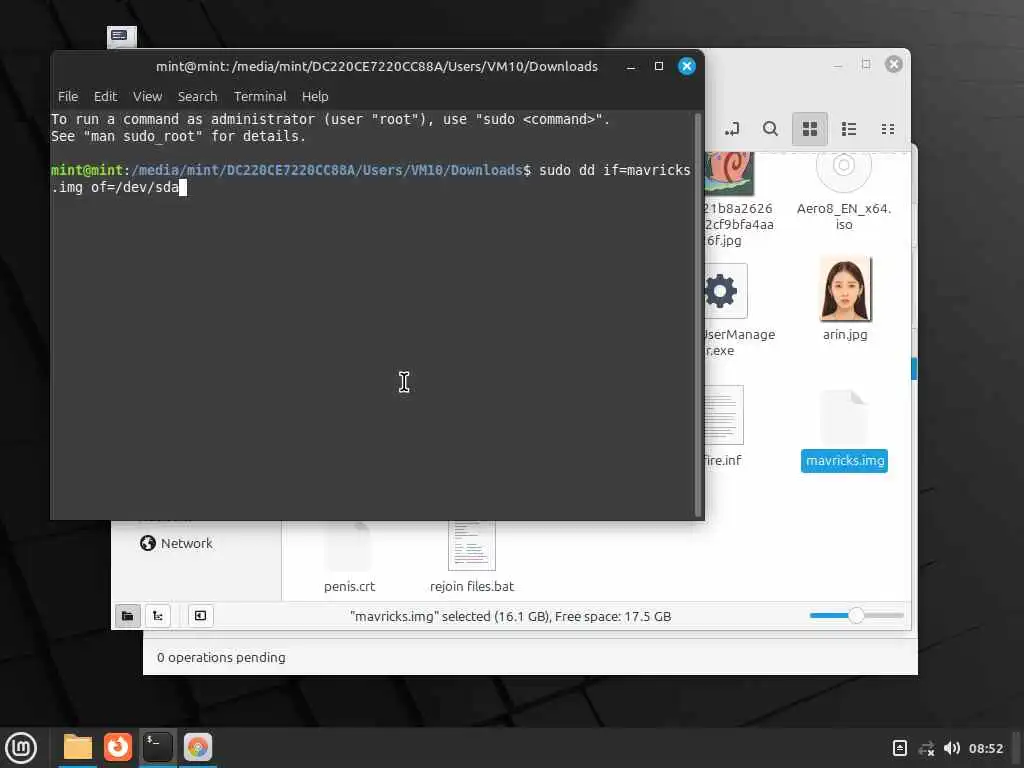
Task: Select the mavricks.img file
Action: (x=844, y=430)
